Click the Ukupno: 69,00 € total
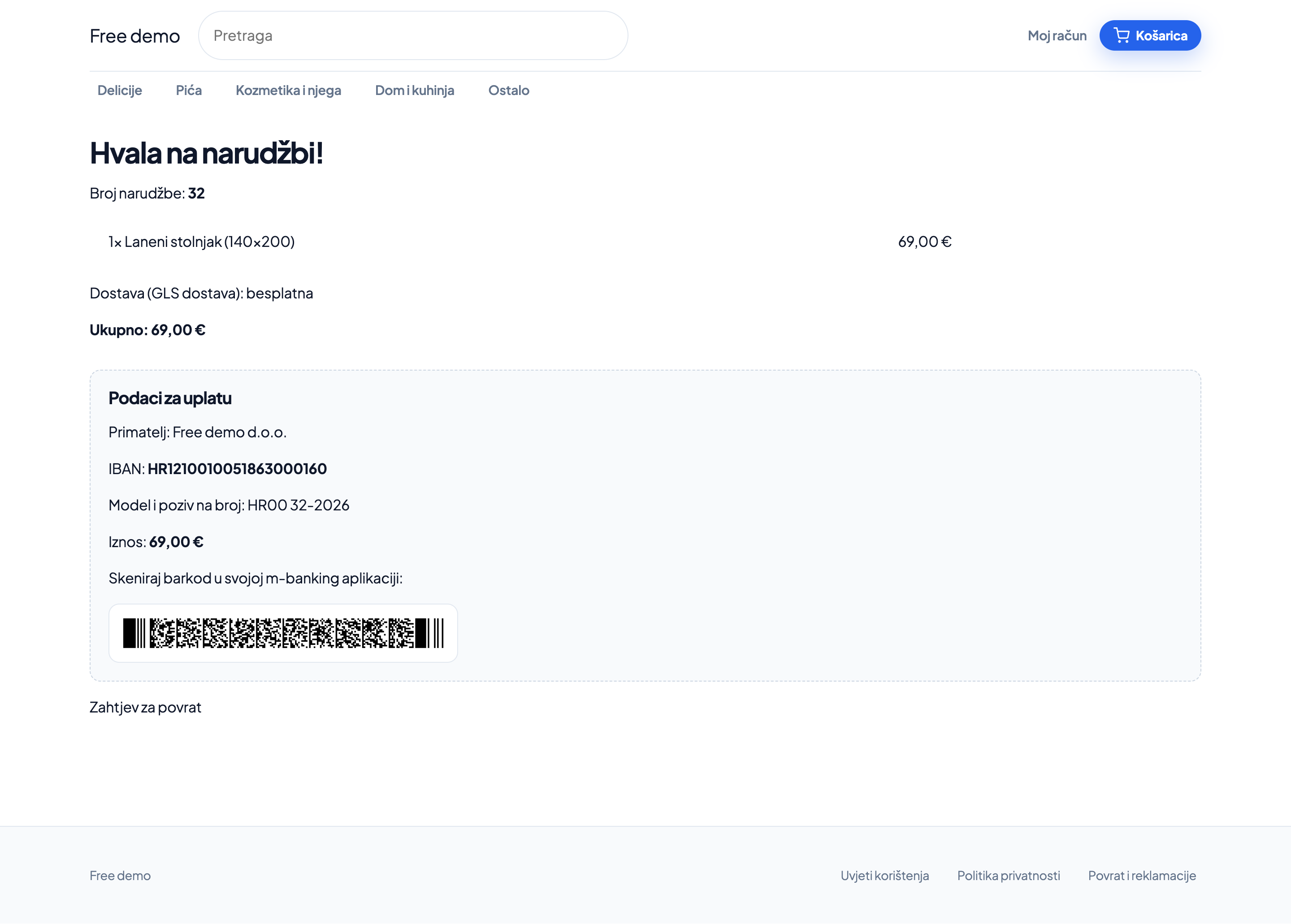This screenshot has height=924, width=1291. pyautogui.click(x=147, y=330)
